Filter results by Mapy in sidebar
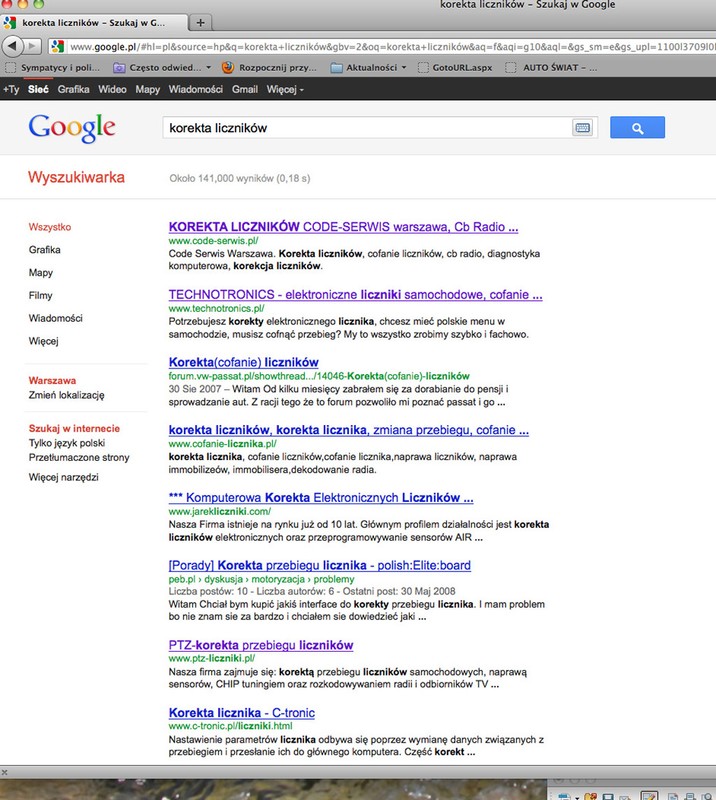Image resolution: width=716 pixels, height=800 pixels. tap(41, 272)
